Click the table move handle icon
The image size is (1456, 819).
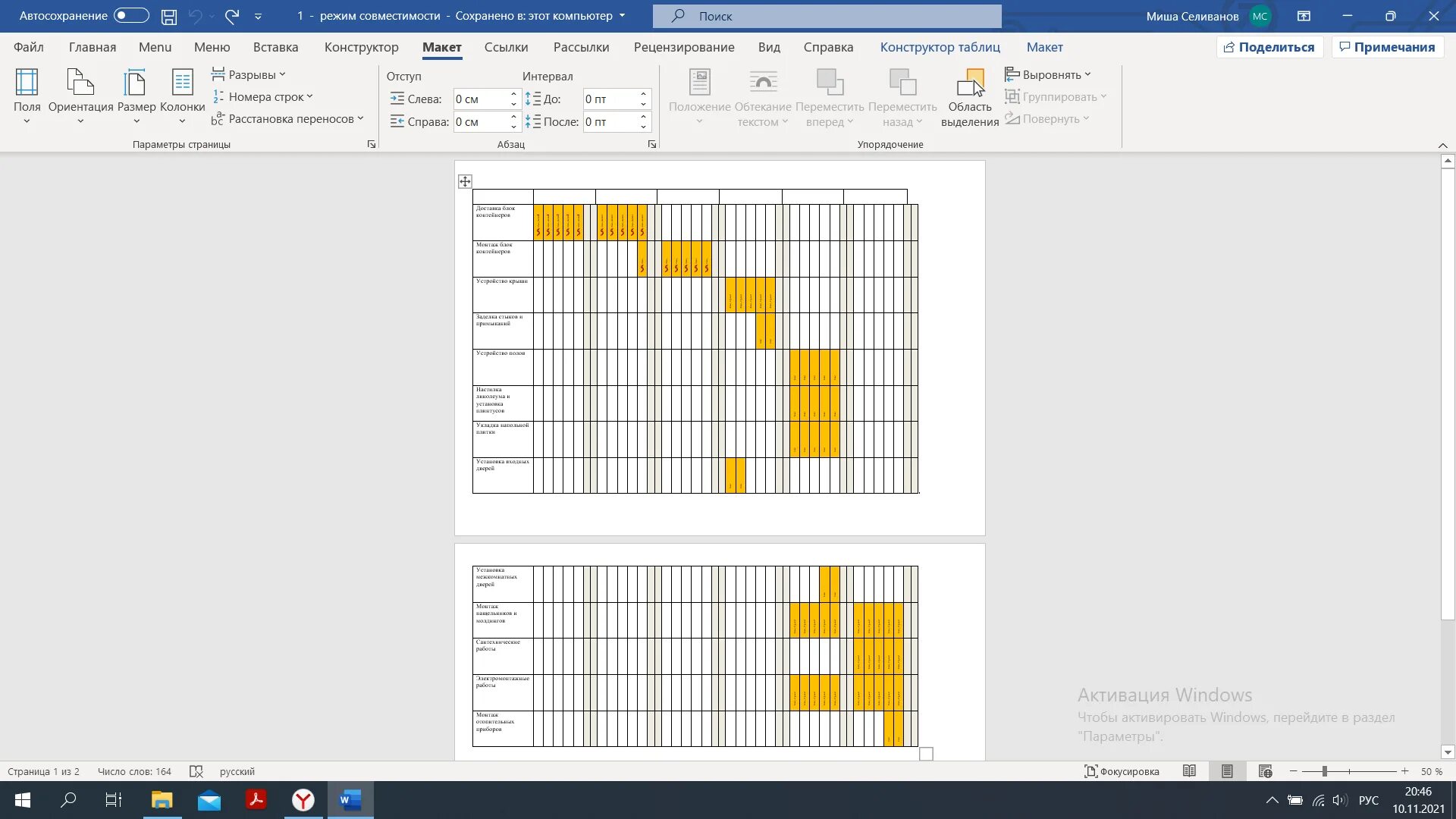coord(465,181)
